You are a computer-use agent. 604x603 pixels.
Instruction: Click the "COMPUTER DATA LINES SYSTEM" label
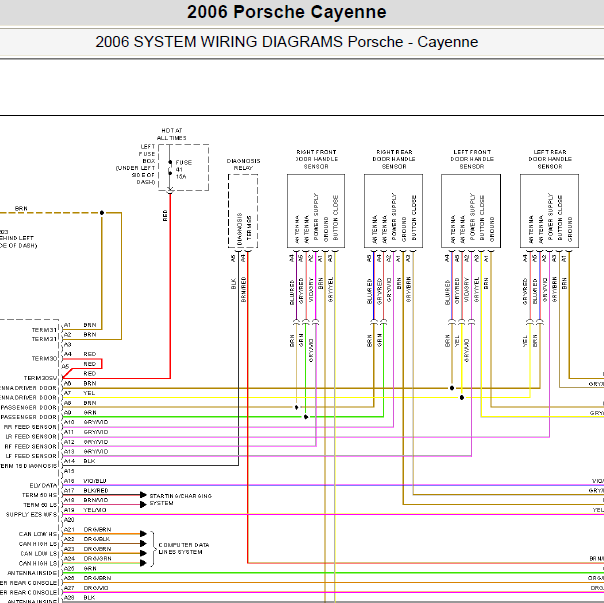(184, 548)
